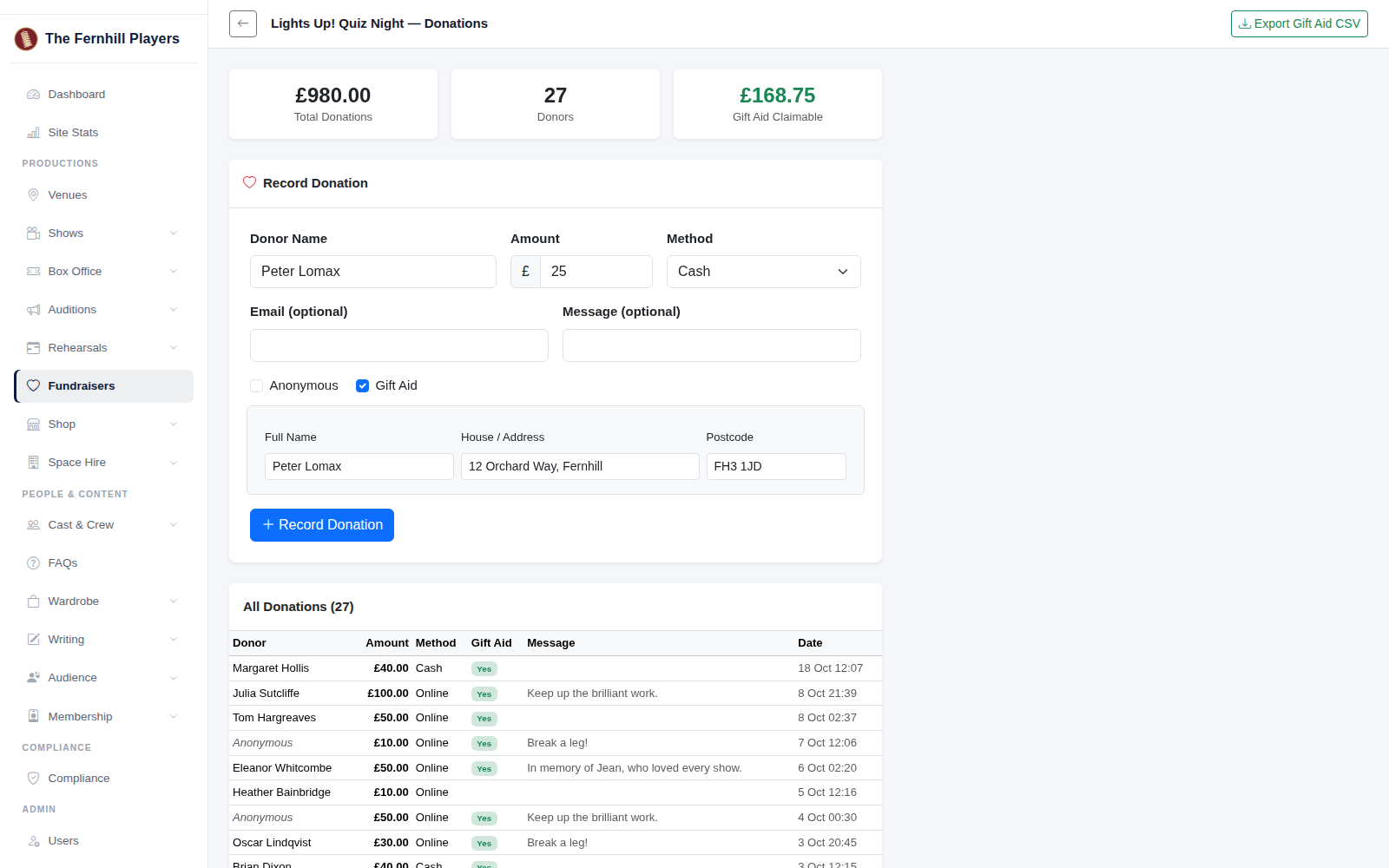Expand the Rehearsals submenu chevron

click(174, 348)
